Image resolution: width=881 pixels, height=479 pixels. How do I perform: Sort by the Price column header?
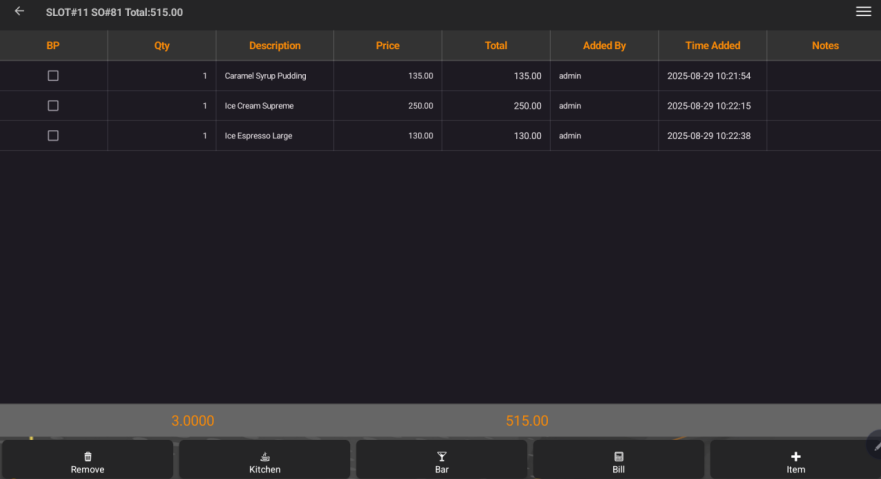[x=387, y=46]
